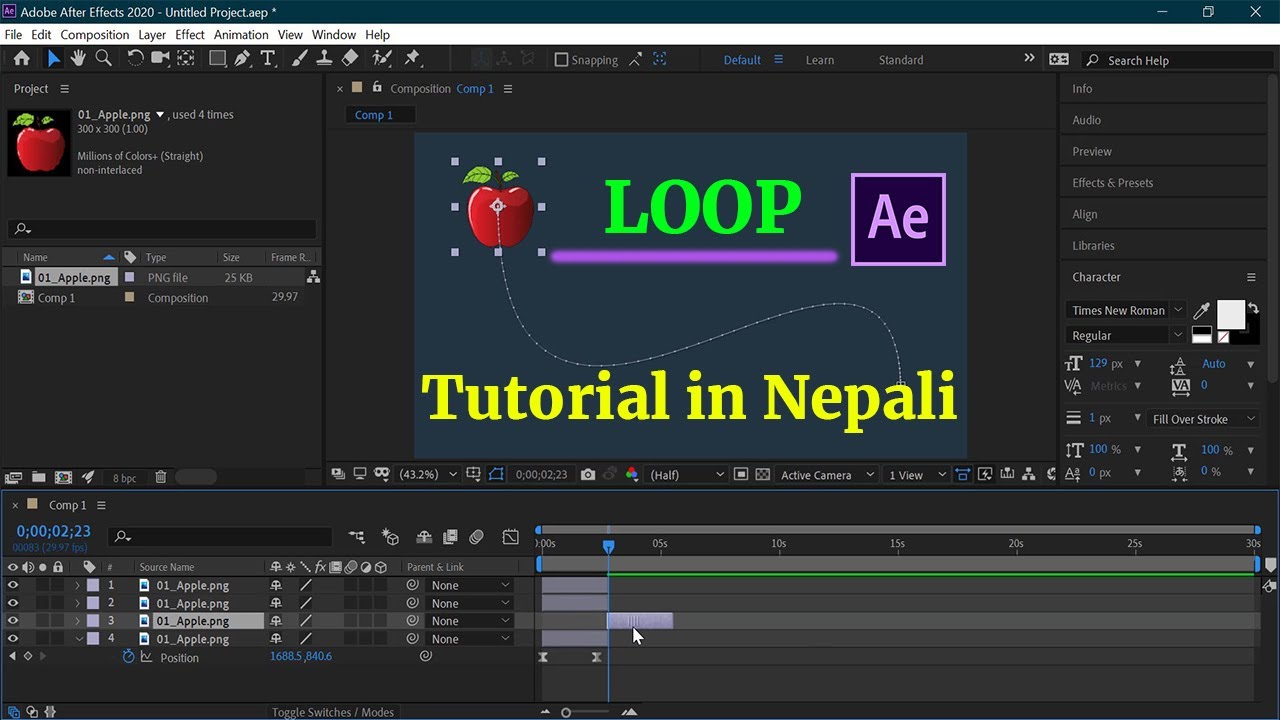Expand layer 1 properties in timeline

(x=78, y=585)
